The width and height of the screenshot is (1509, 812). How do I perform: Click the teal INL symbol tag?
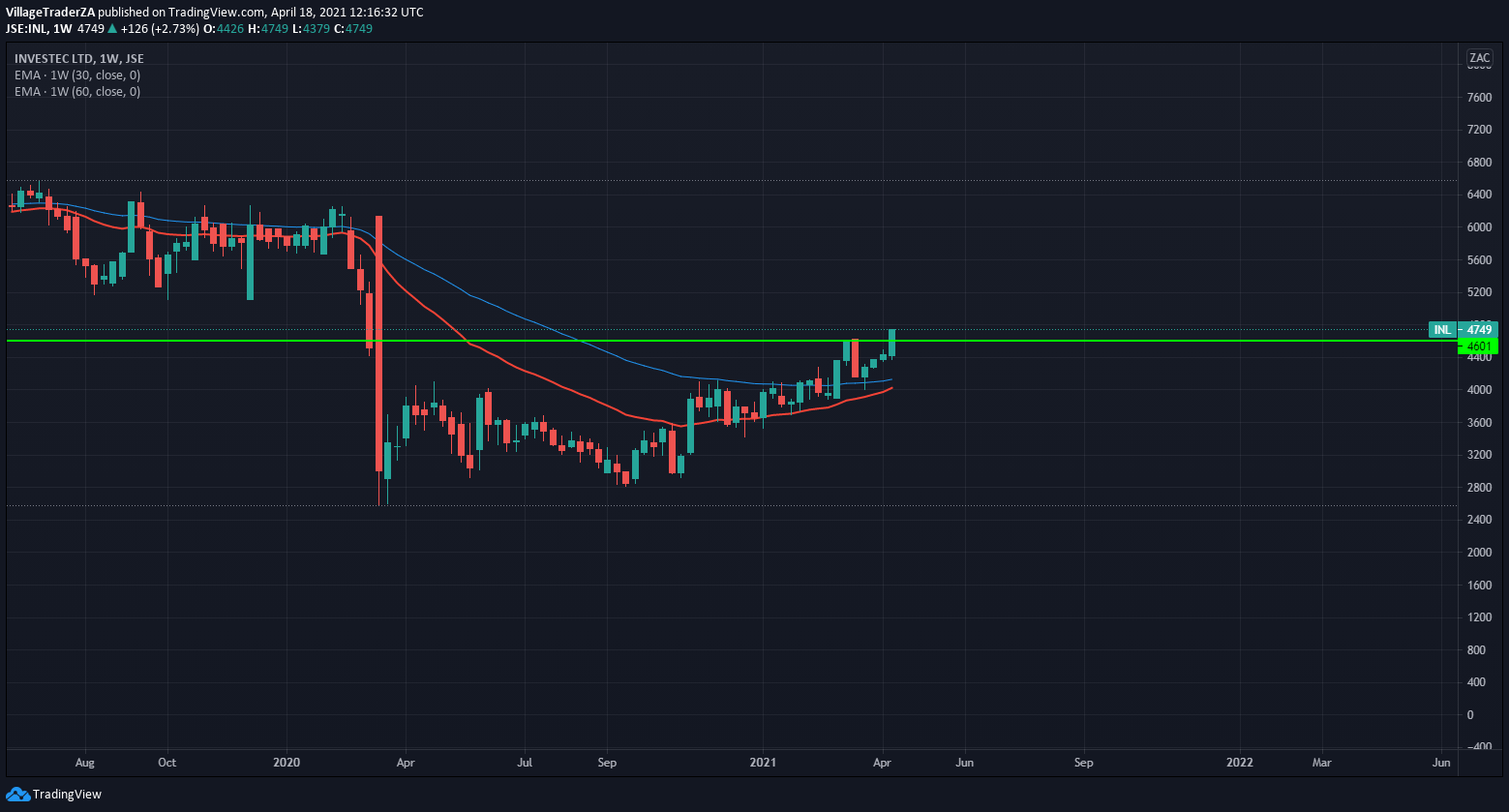tap(1442, 330)
